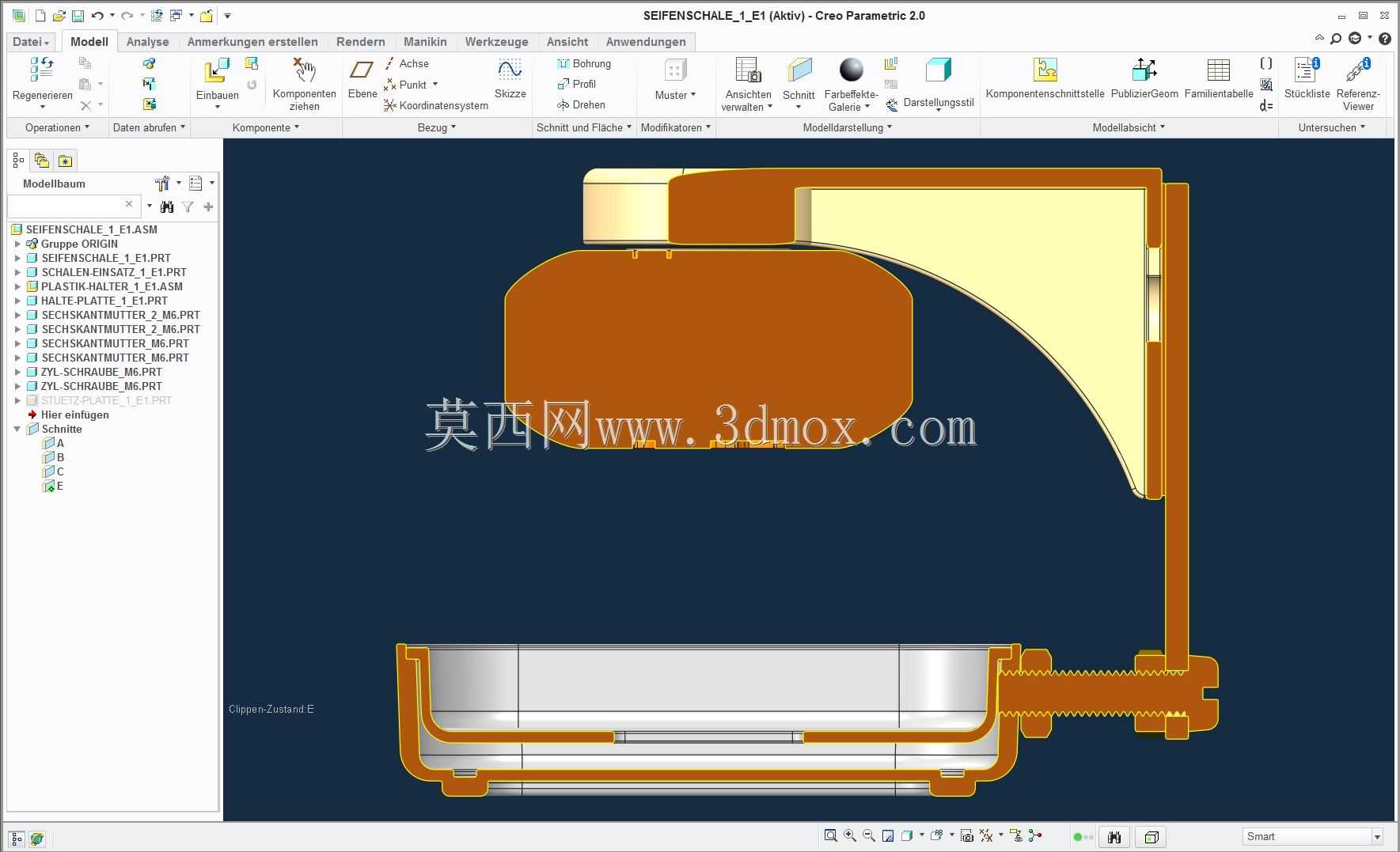This screenshot has height=852, width=1400.
Task: Click the Muster pattern icon
Action: click(x=675, y=70)
